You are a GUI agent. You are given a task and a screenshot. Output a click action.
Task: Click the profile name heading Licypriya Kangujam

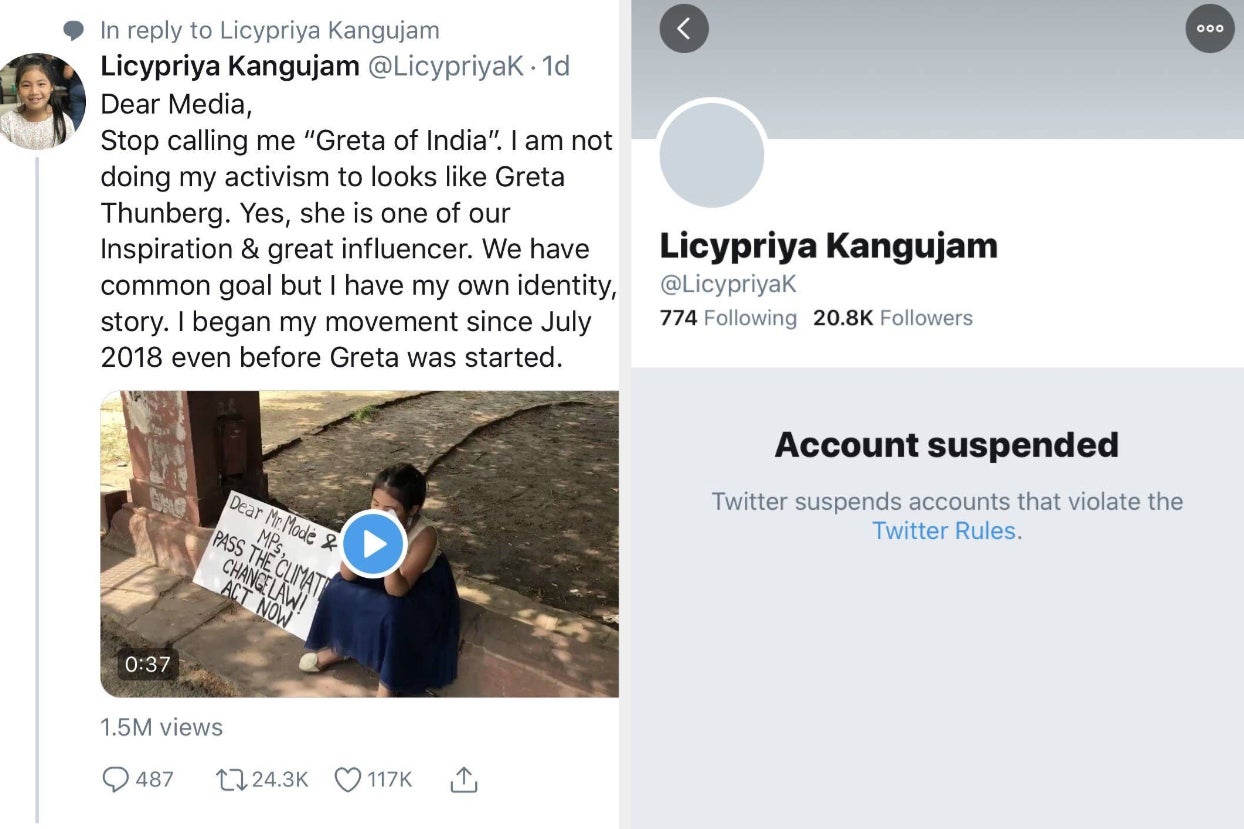tap(828, 246)
